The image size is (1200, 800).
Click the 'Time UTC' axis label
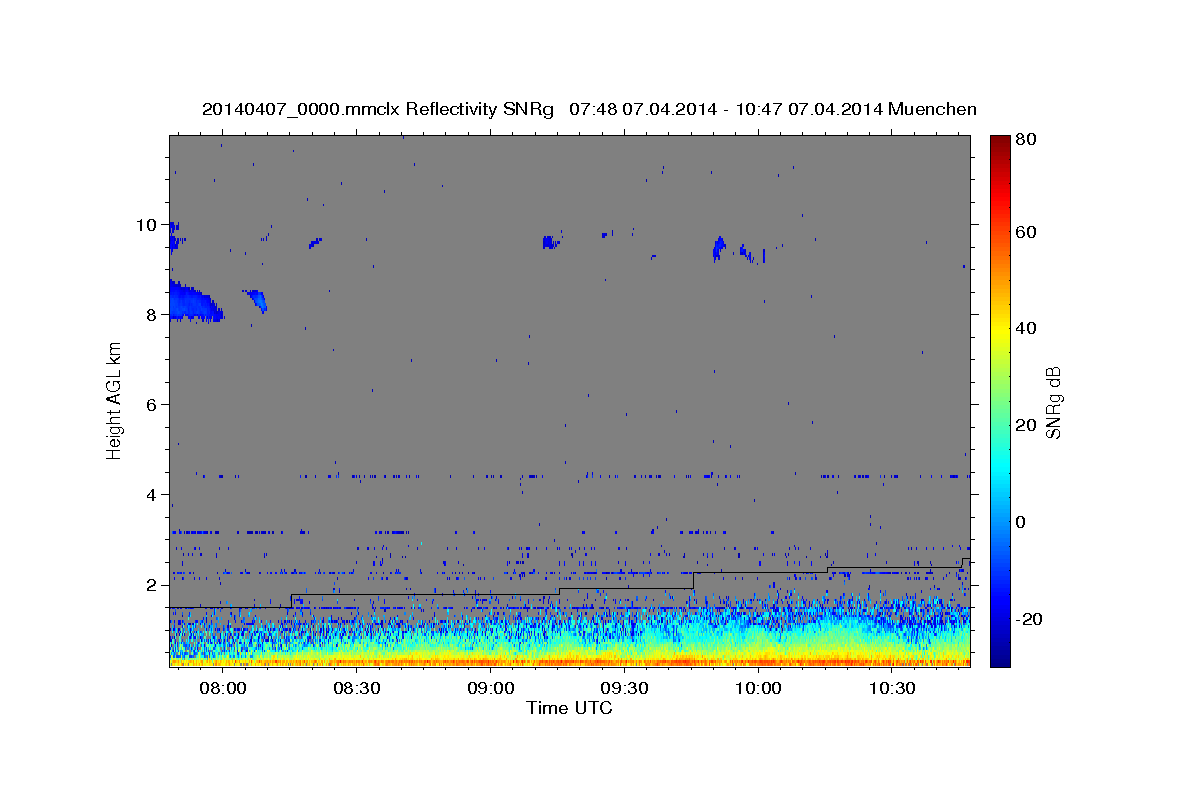(x=569, y=708)
